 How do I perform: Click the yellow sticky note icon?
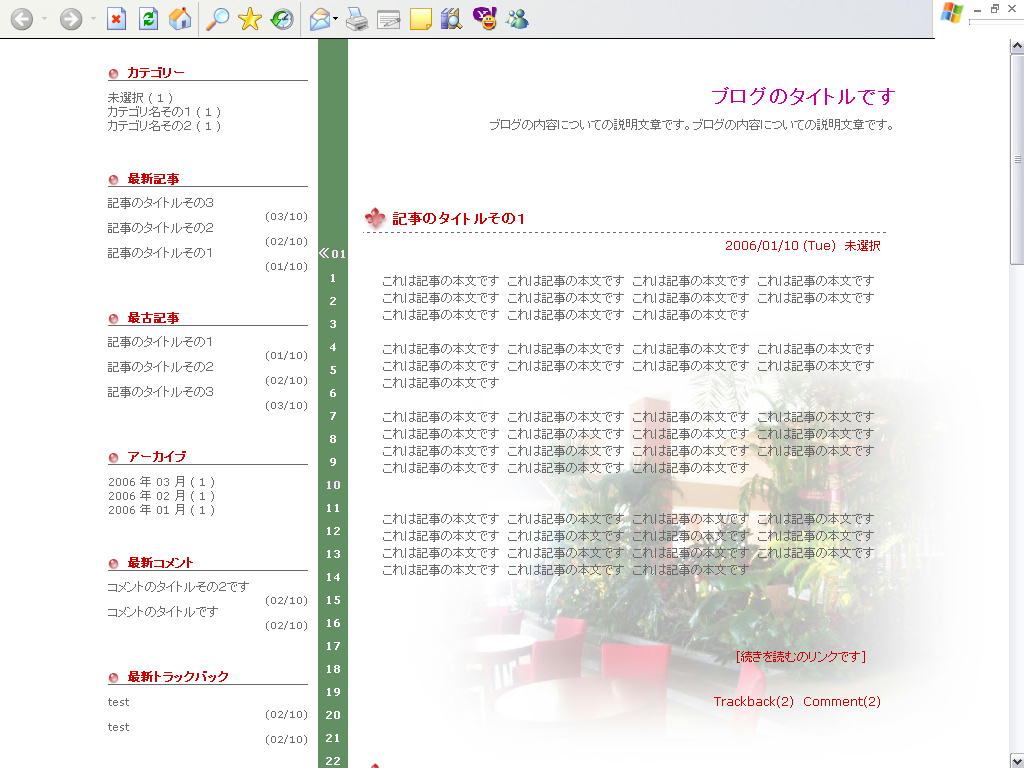coord(421,20)
